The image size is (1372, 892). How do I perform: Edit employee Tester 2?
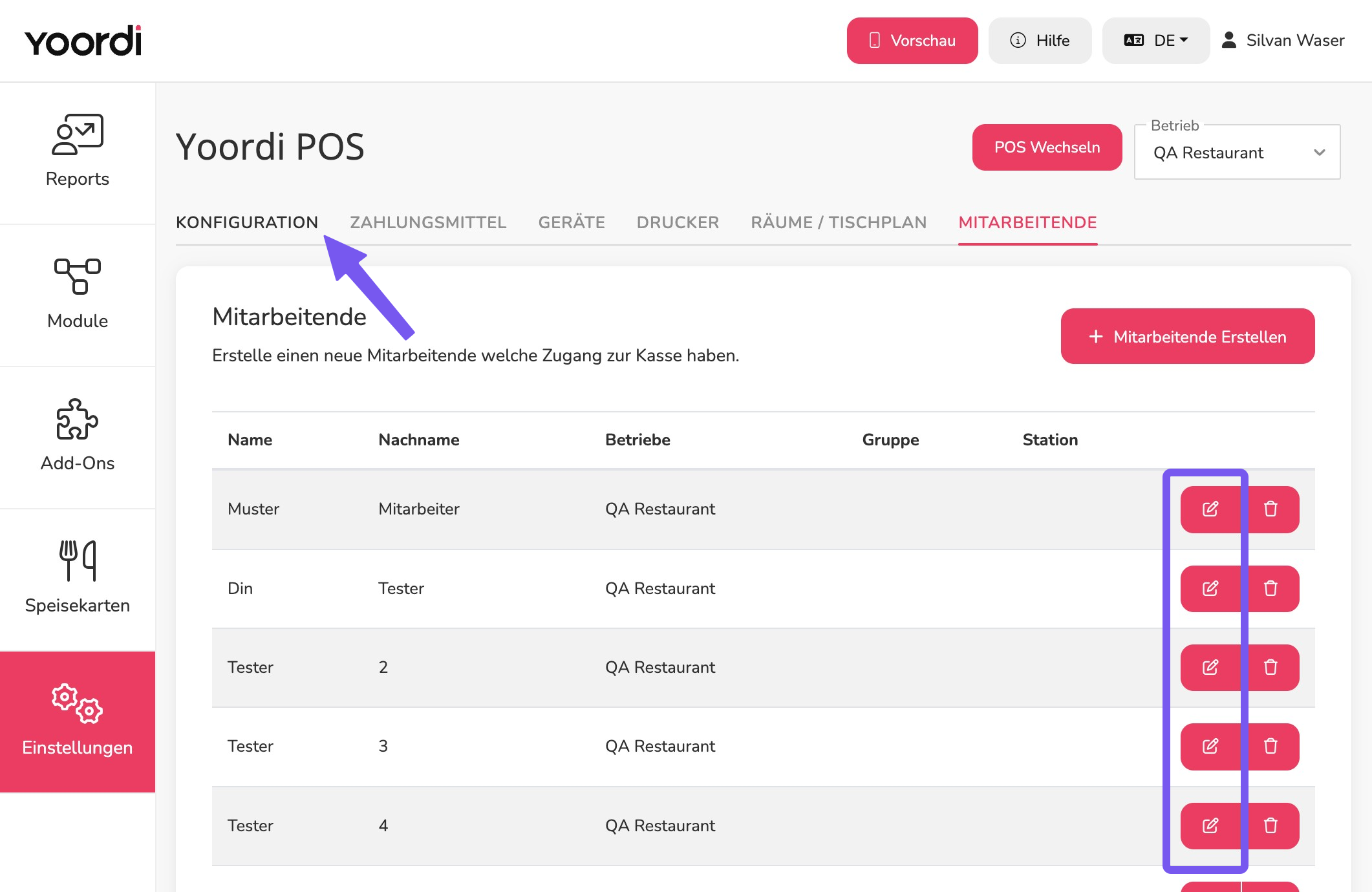(1210, 667)
